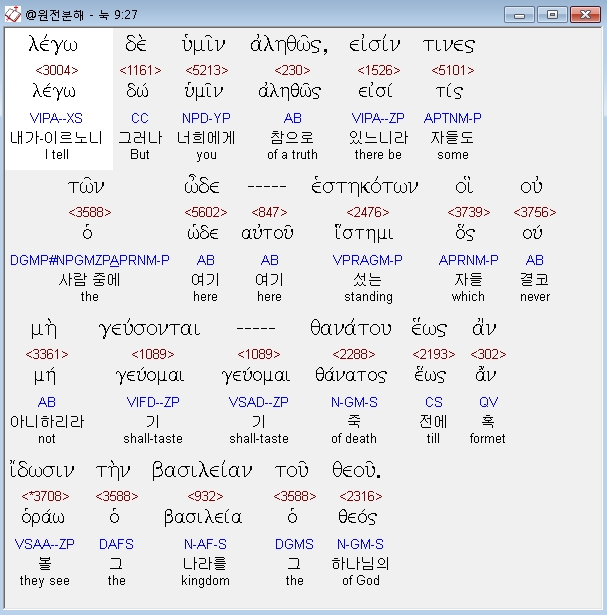Viewport: 607px width, 615px height.
Task: Click Strong's number <1161>
Action: (x=140, y=70)
